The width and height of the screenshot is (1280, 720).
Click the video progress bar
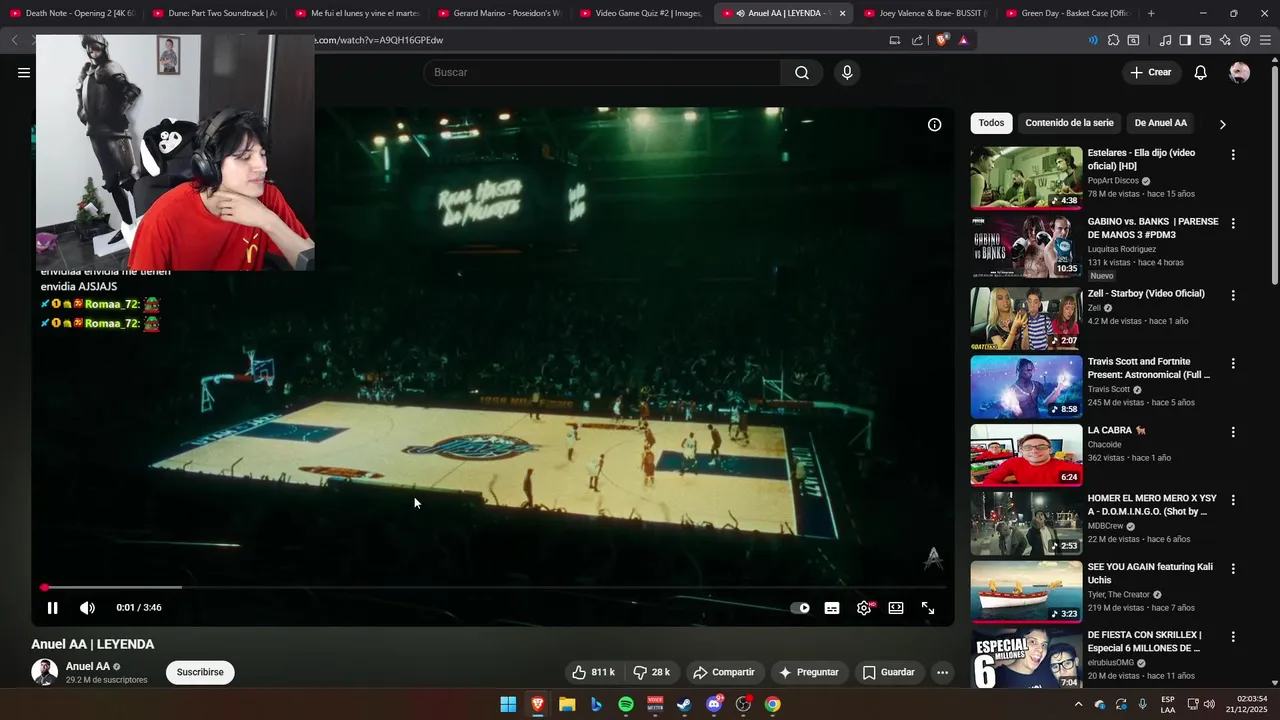point(493,587)
